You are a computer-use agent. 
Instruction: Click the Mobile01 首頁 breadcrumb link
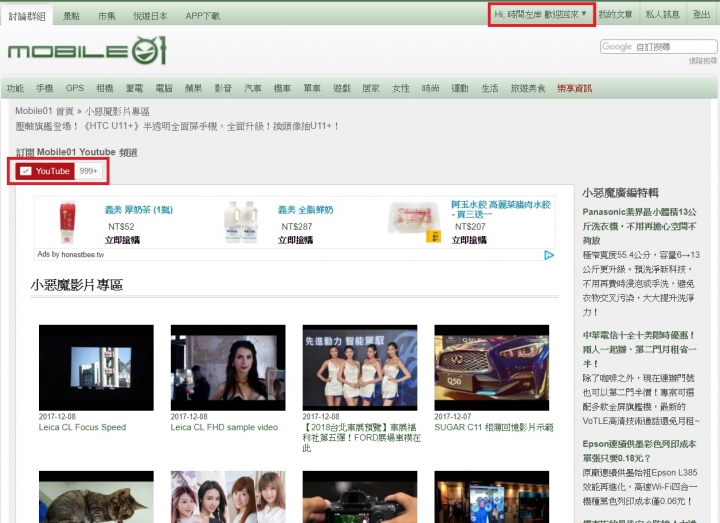click(x=44, y=111)
